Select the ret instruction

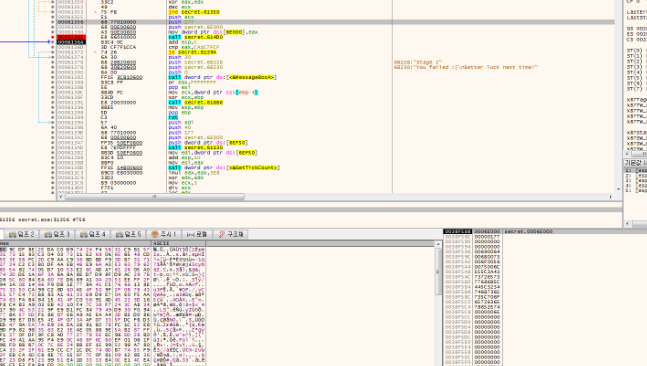tap(173, 118)
